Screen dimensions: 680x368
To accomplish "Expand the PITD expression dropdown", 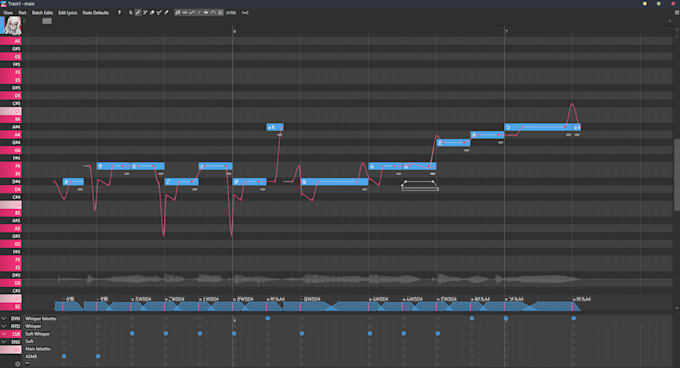I will click(3, 326).
